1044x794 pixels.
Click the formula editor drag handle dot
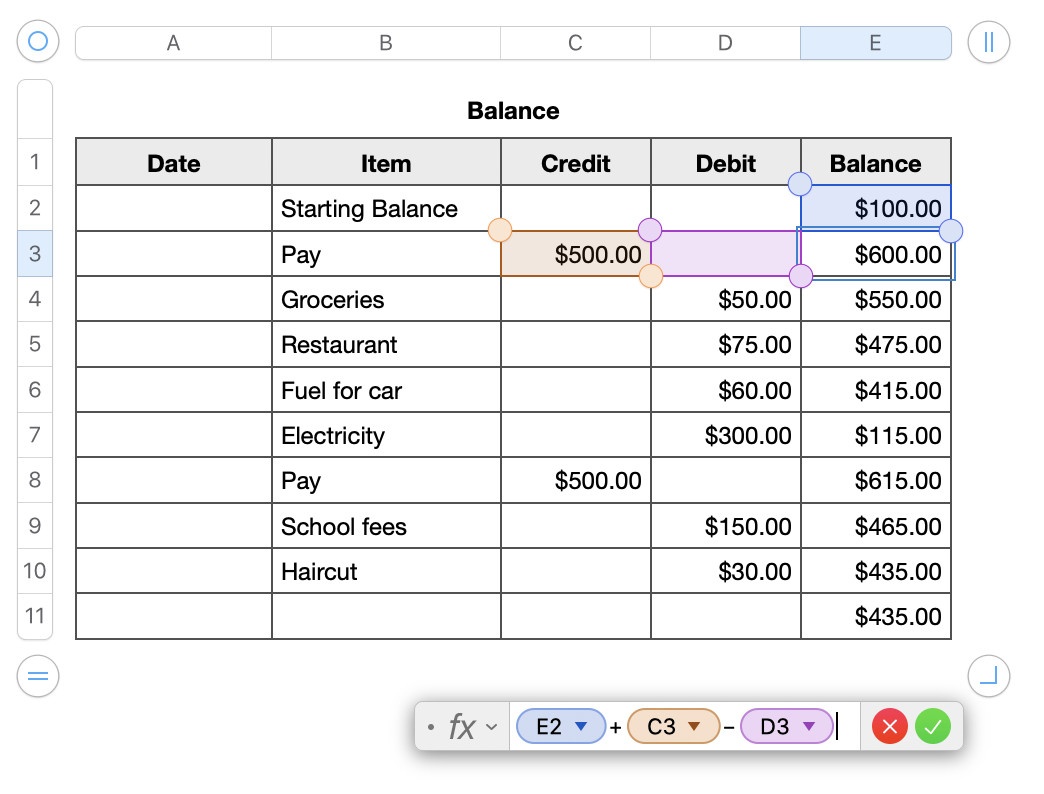pyautogui.click(x=430, y=727)
